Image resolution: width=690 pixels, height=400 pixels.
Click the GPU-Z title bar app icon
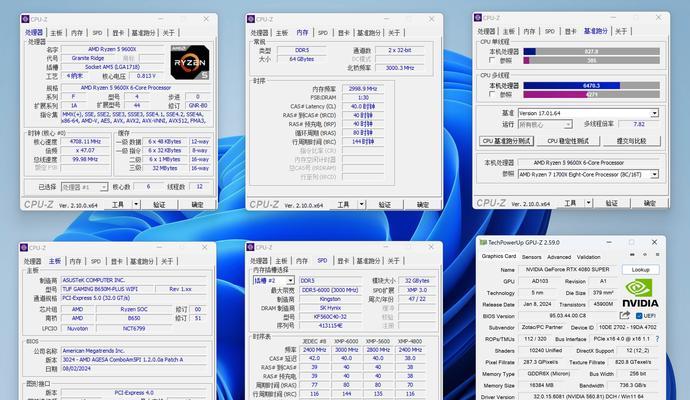click(x=483, y=242)
